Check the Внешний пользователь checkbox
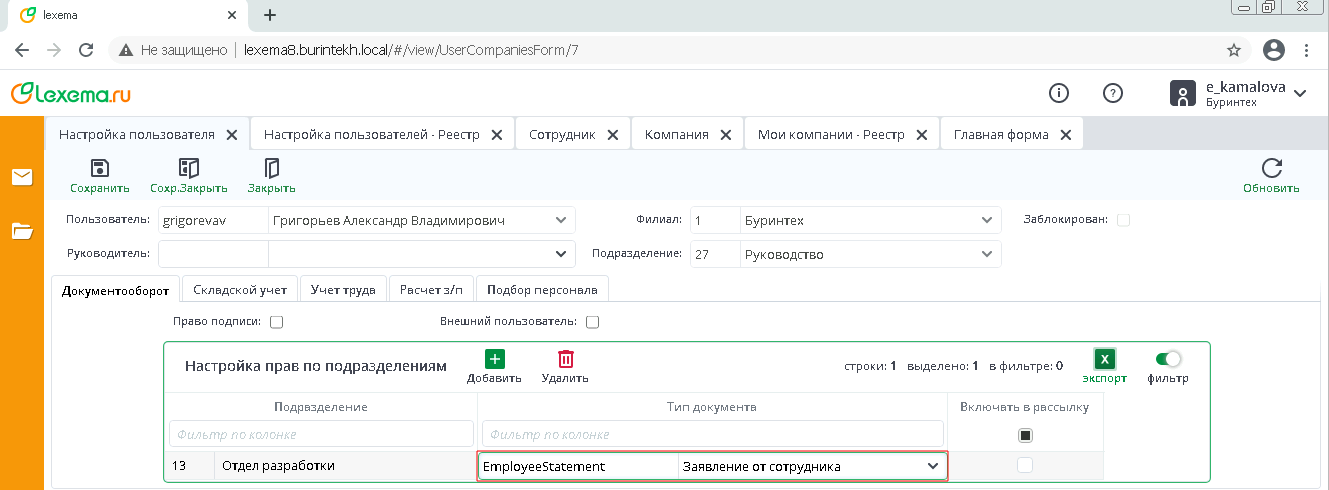Viewport: 1329px width, 490px height. click(592, 322)
